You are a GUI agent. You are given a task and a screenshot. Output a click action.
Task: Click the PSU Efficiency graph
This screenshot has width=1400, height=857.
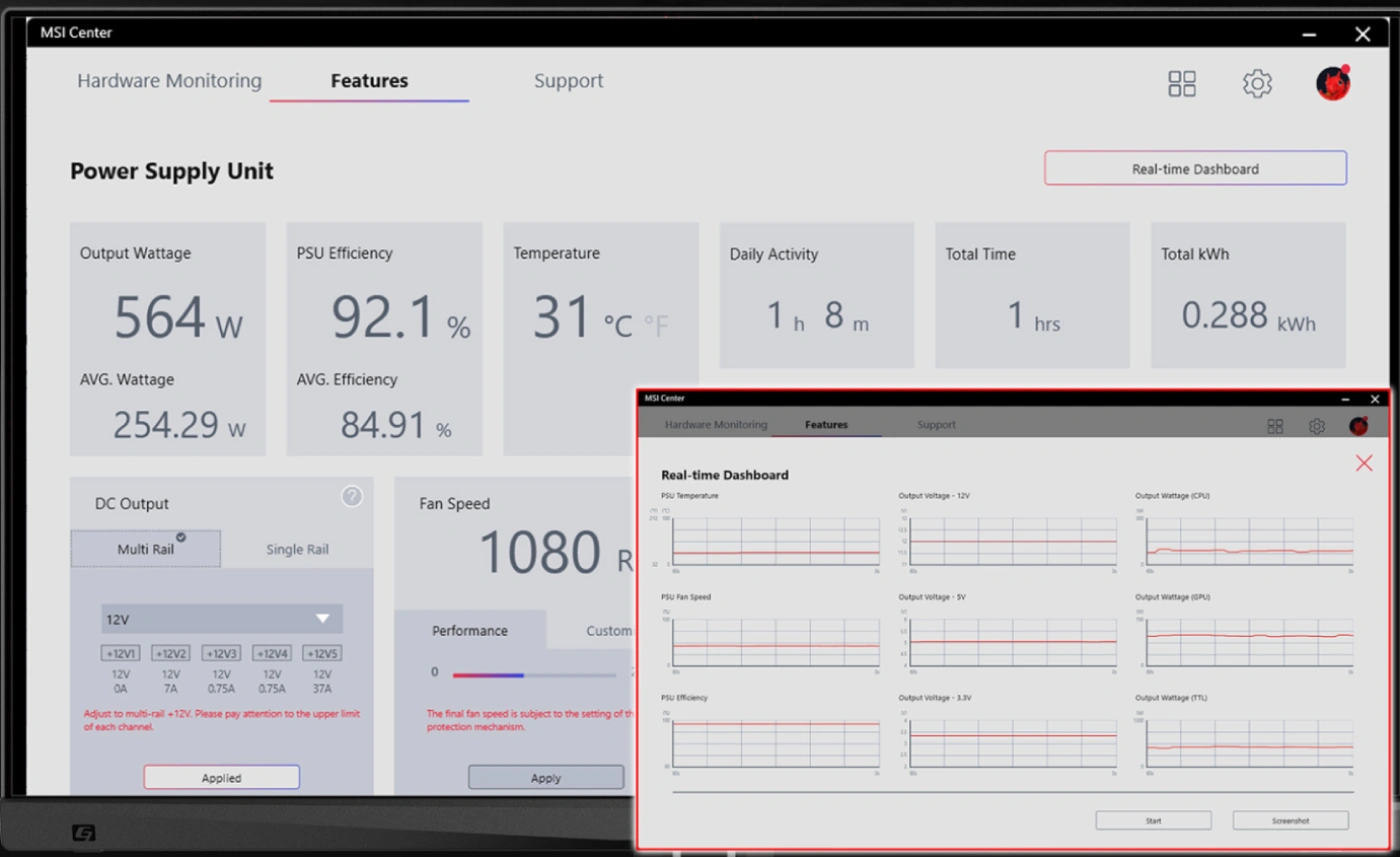click(776, 743)
